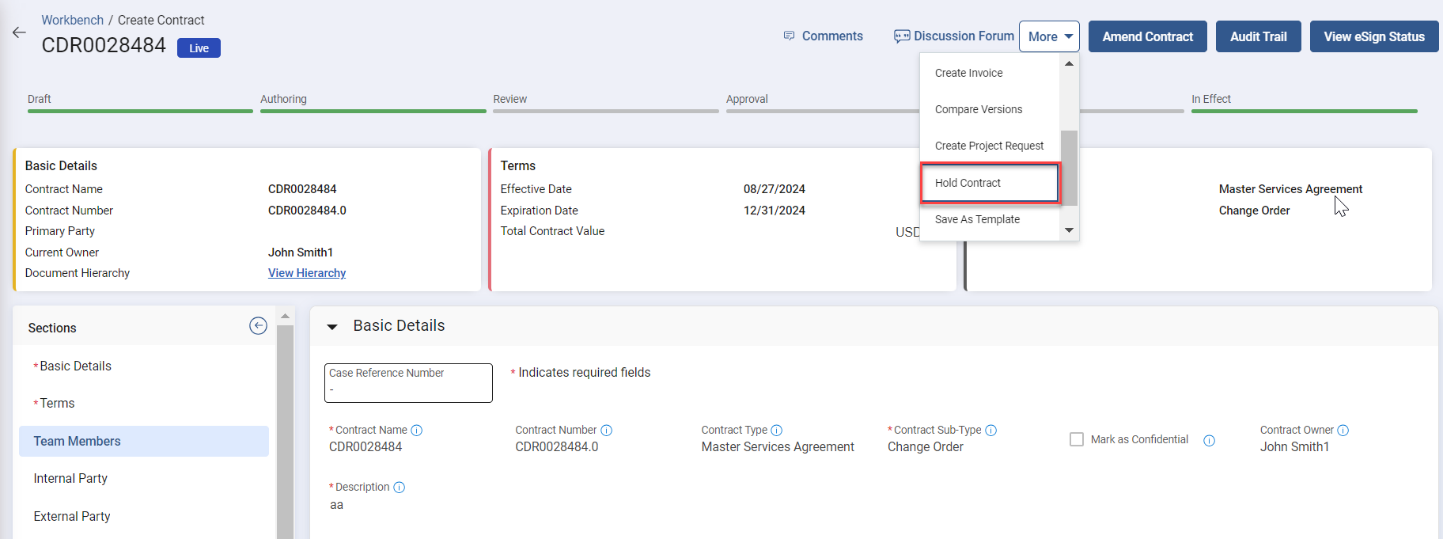The image size is (1443, 539).
Task: Click the Amend Contract button
Action: pyautogui.click(x=1147, y=36)
